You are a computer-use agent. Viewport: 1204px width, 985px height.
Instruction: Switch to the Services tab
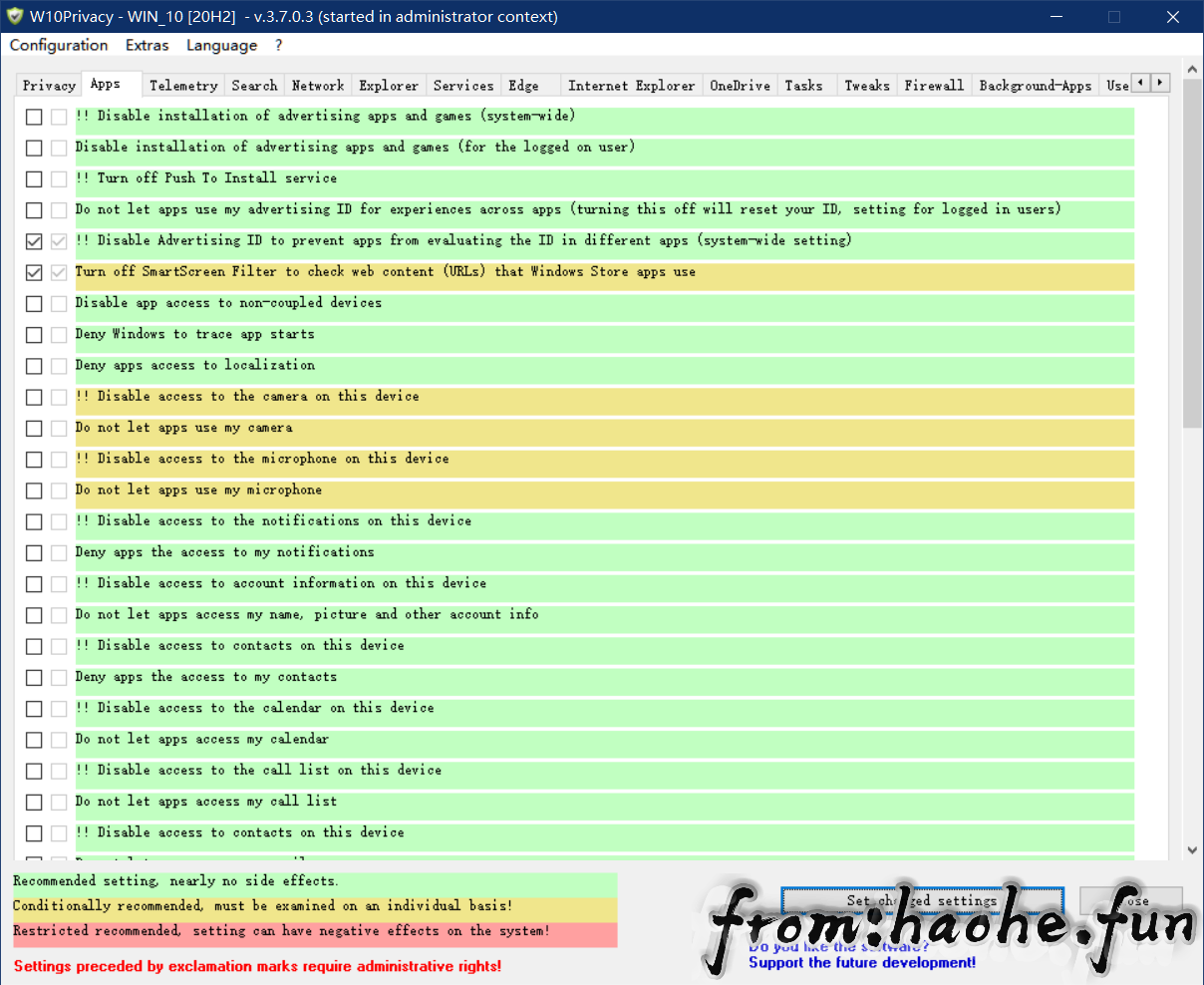tap(463, 86)
